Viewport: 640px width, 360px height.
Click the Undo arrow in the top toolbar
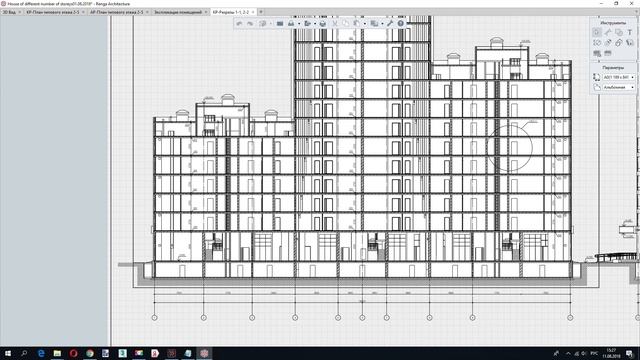pos(239,24)
